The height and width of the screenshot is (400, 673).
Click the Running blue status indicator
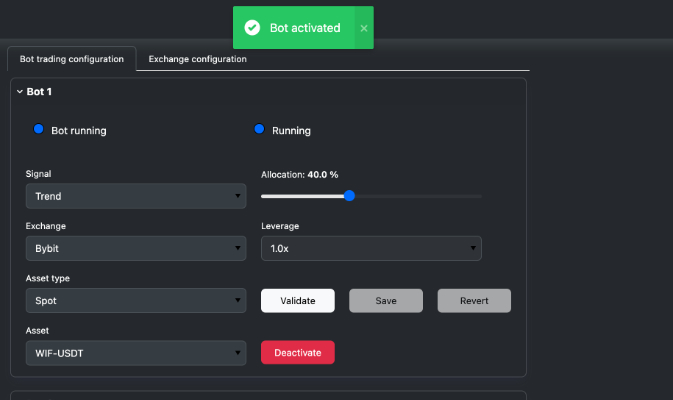click(x=259, y=129)
